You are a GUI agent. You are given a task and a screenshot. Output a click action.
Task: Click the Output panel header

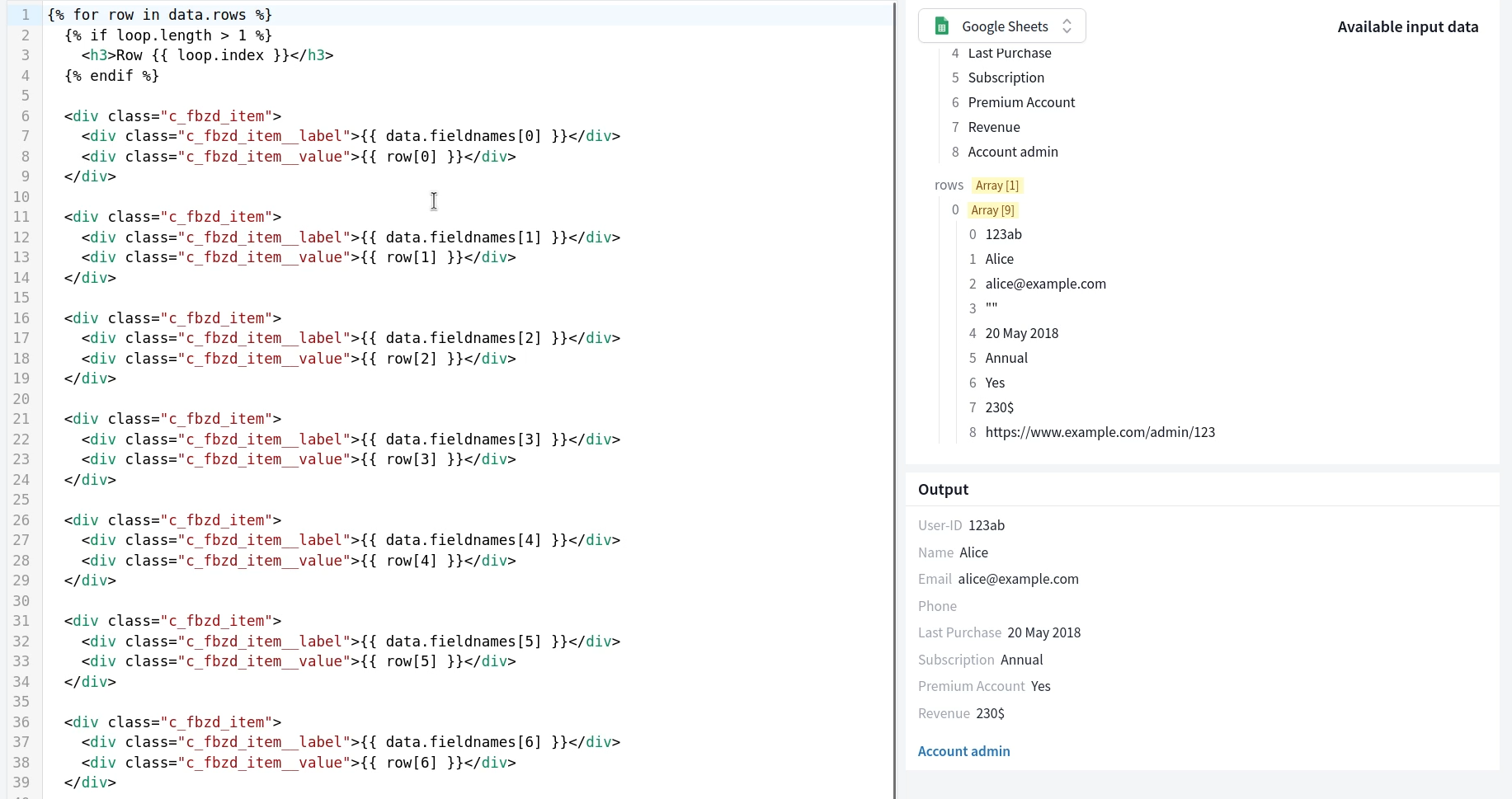(943, 489)
